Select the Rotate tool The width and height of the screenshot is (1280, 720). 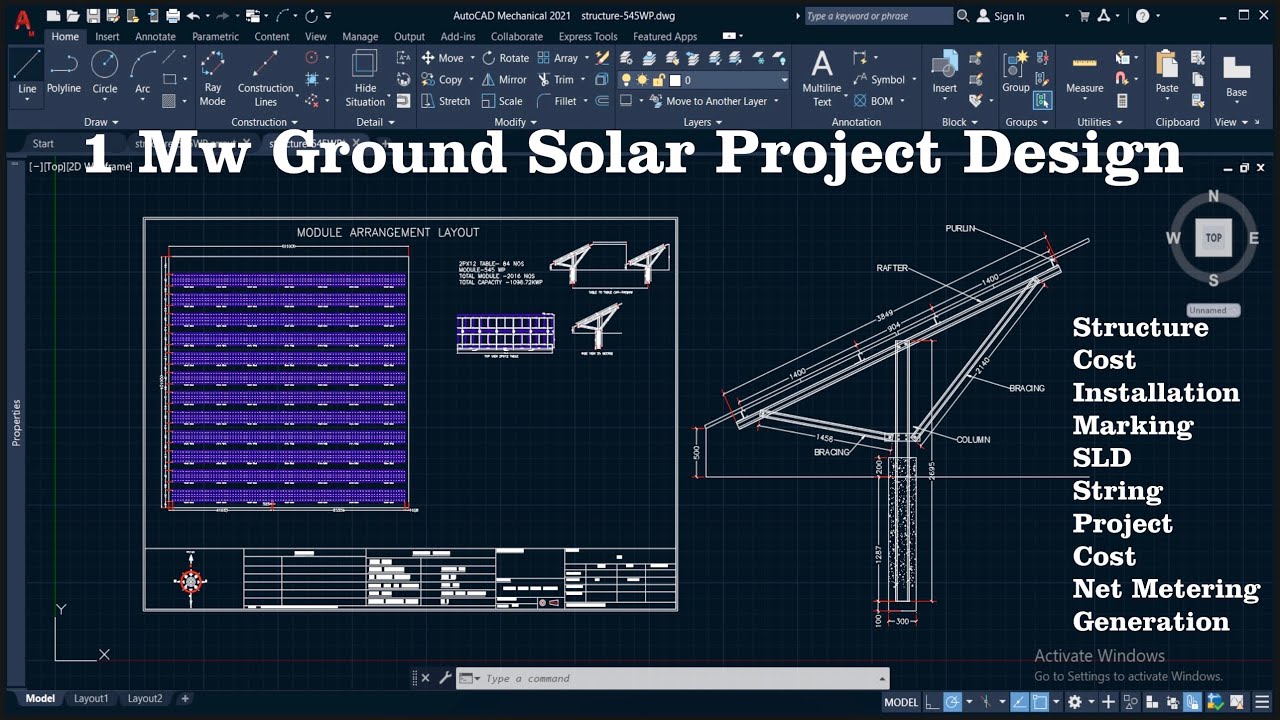(x=505, y=58)
